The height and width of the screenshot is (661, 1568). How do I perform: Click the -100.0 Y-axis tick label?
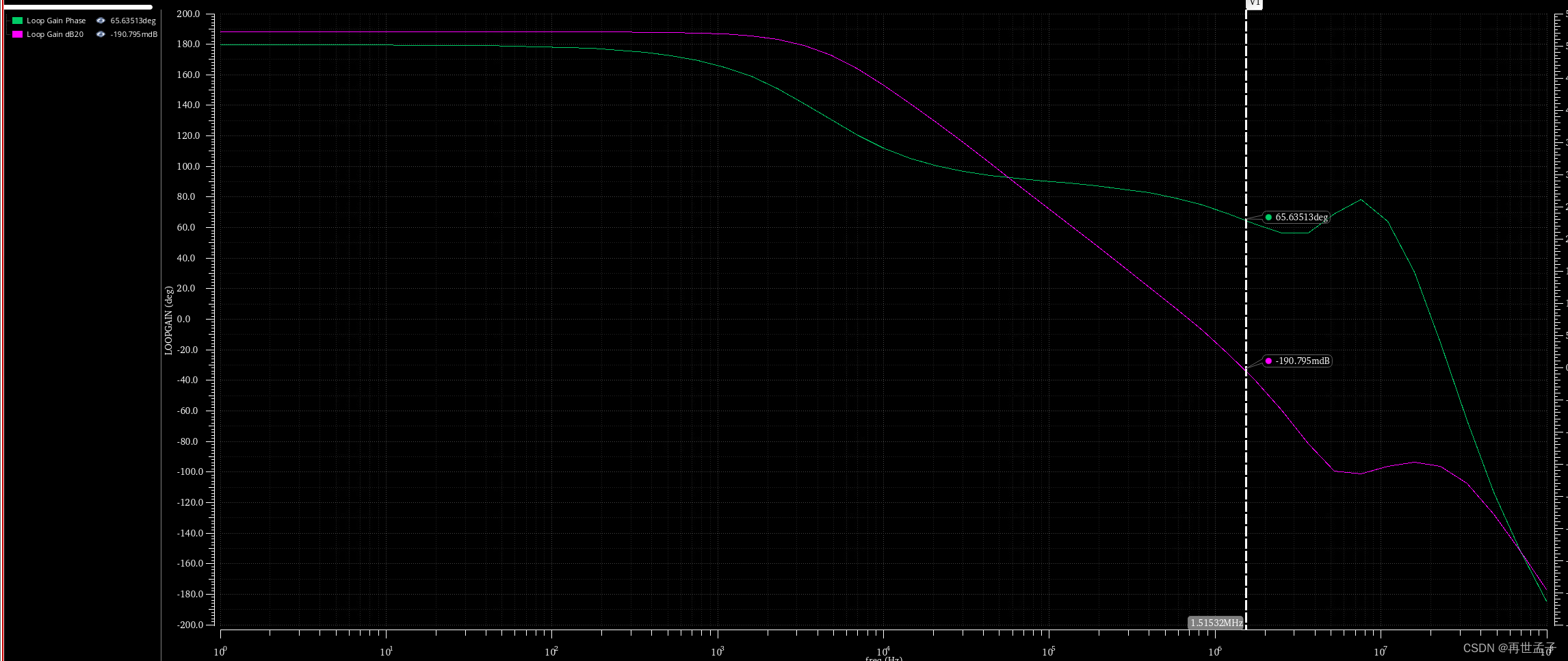pyautogui.click(x=190, y=471)
